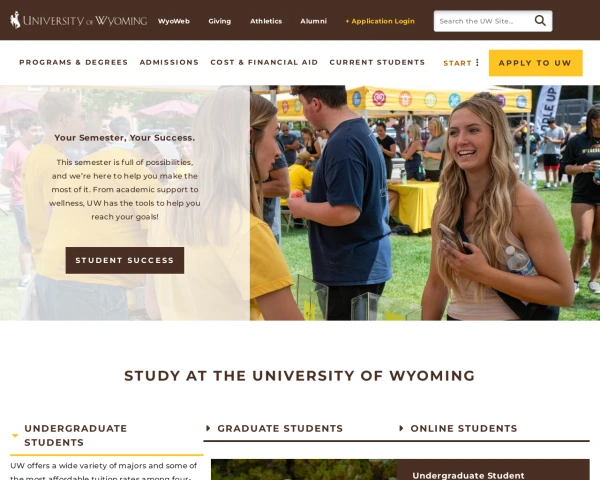Open the Admissions menu
The image size is (600, 480).
coord(169,62)
